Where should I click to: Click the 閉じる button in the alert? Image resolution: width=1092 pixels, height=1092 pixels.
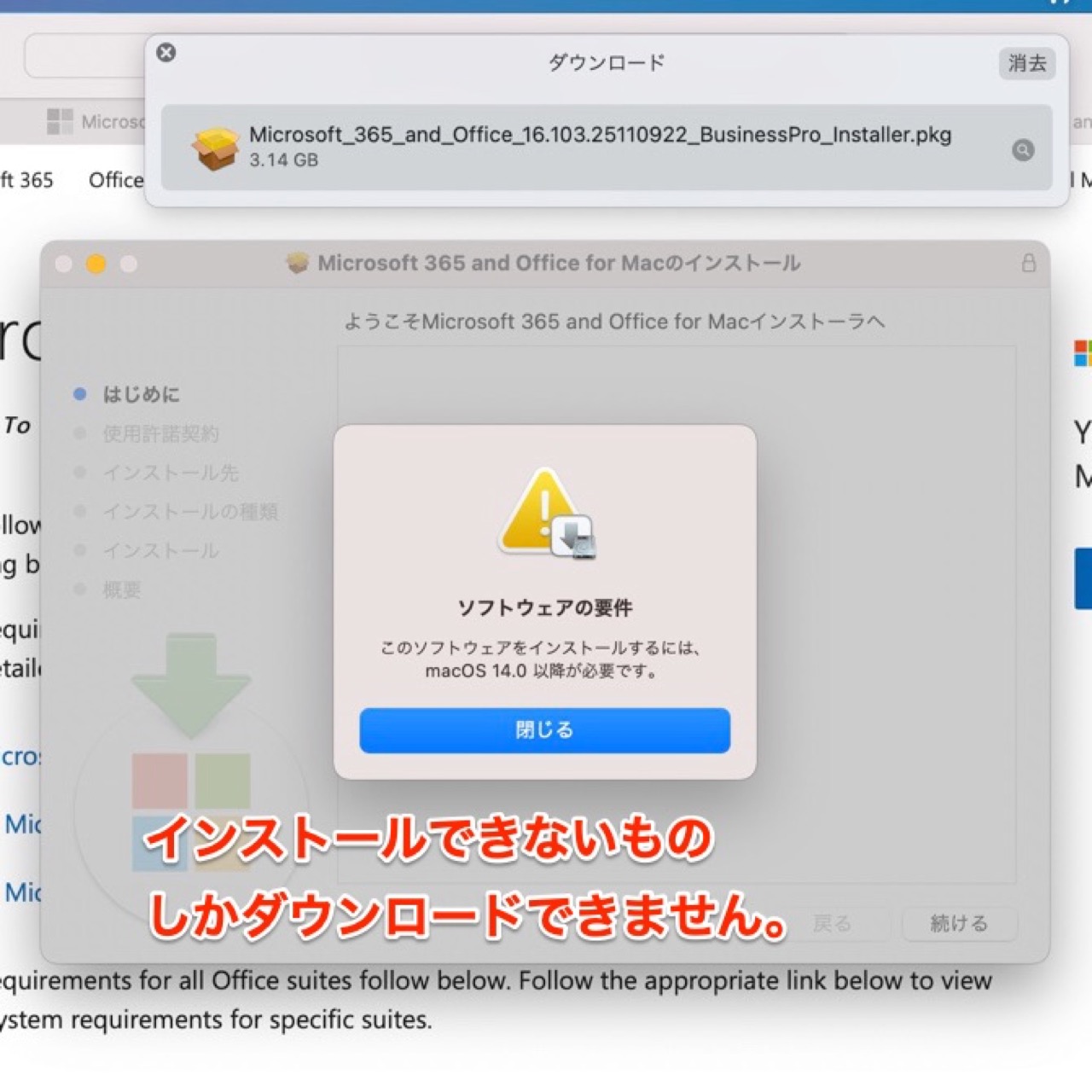click(x=544, y=730)
